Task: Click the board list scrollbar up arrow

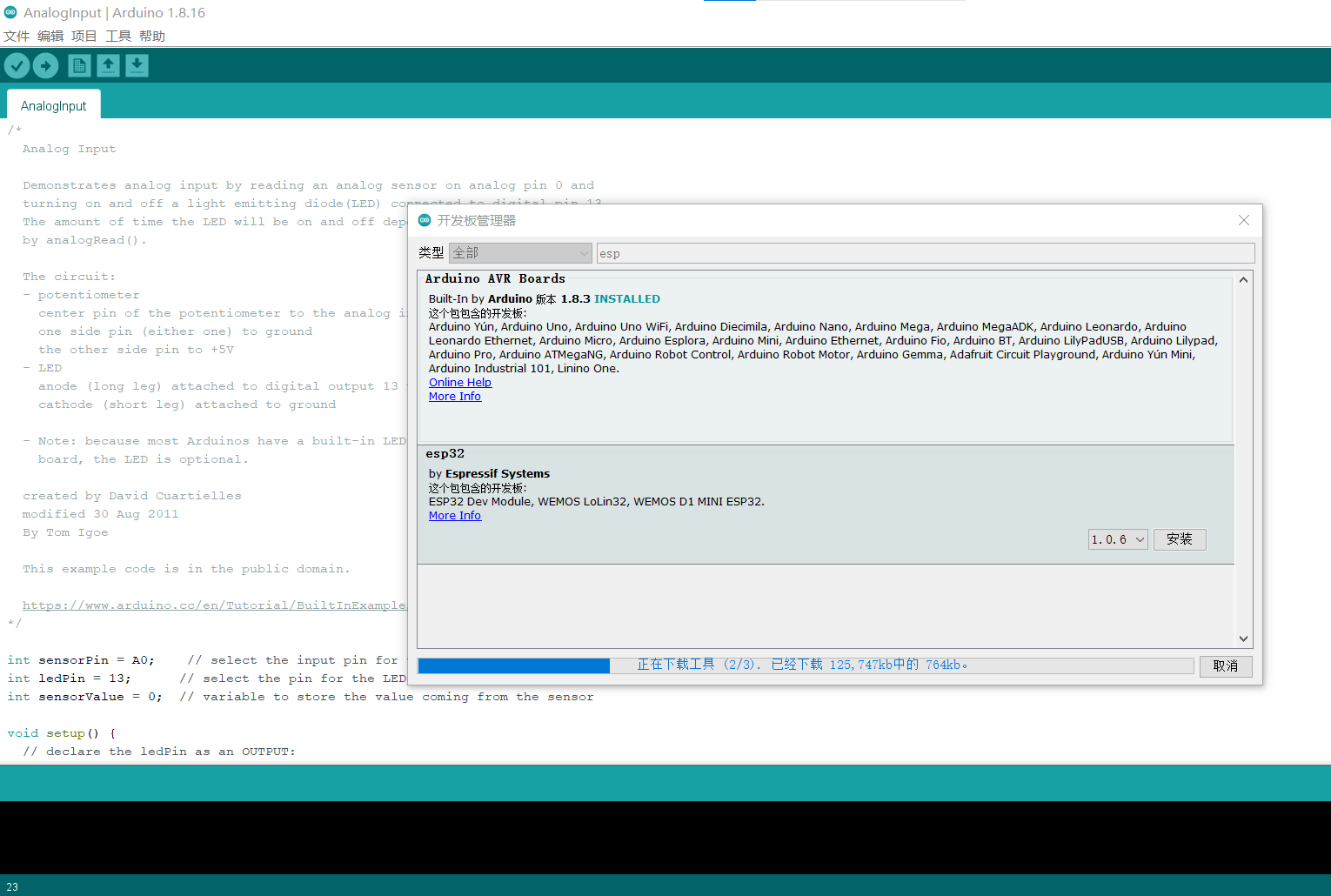Action: pyautogui.click(x=1244, y=279)
